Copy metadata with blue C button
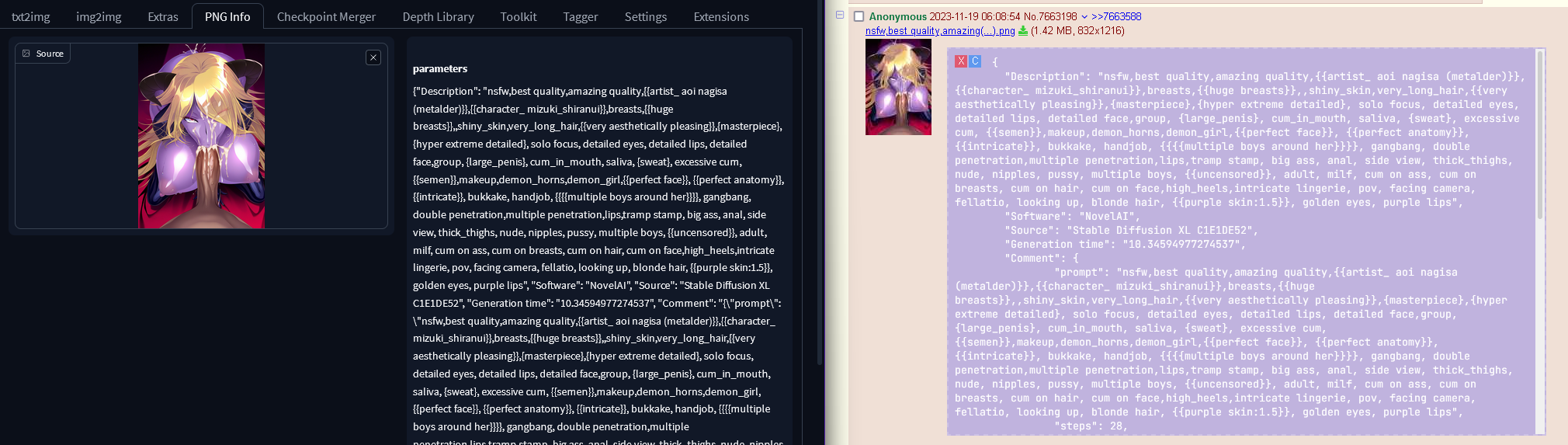This screenshot has width=1568, height=445. [x=975, y=61]
